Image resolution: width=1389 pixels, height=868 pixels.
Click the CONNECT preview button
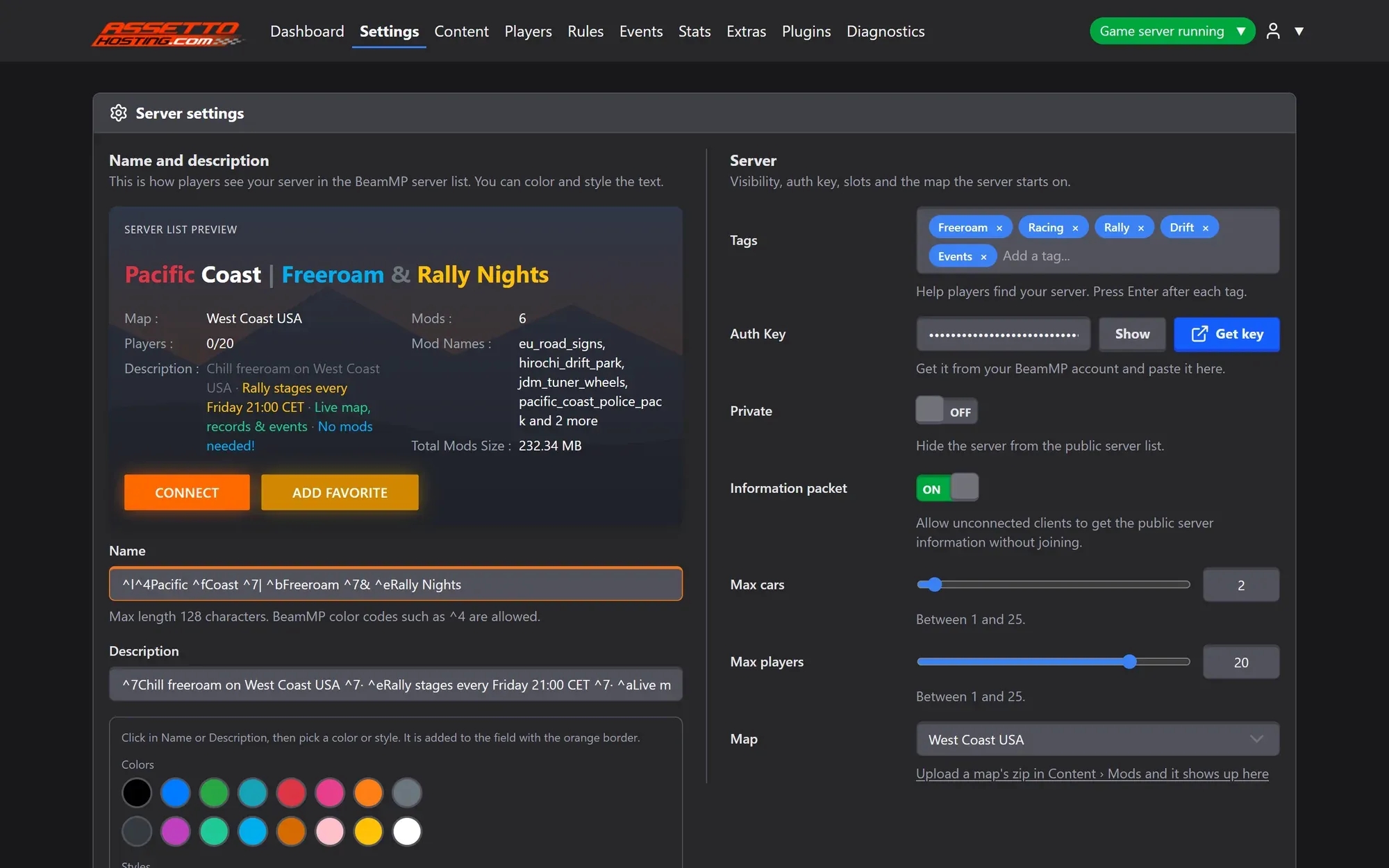coord(187,492)
